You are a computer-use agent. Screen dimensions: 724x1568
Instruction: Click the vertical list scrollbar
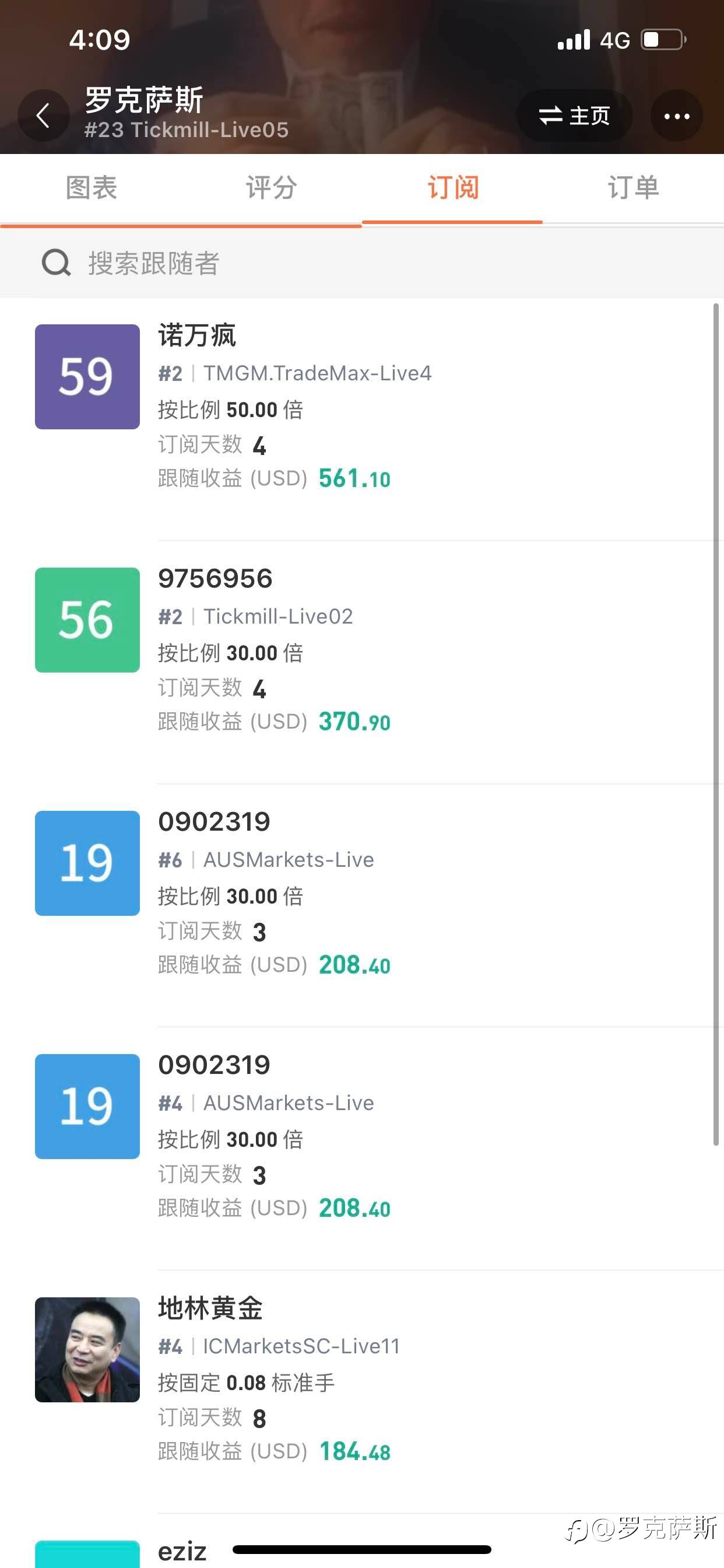click(716, 724)
